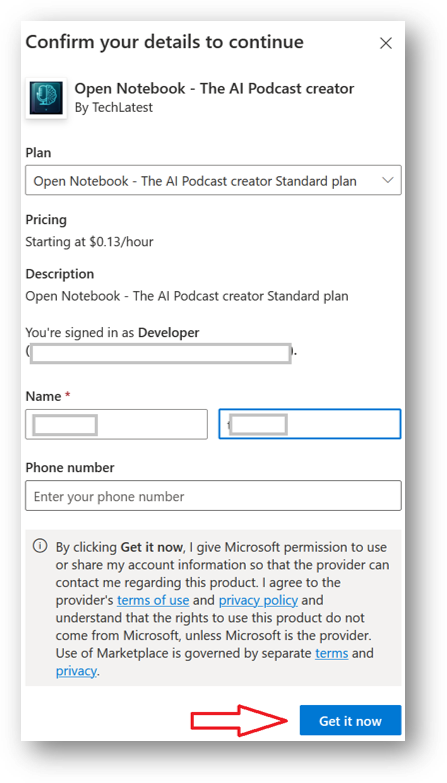Click the Open Notebook app logo icon
The image size is (447, 783).
tap(46, 98)
